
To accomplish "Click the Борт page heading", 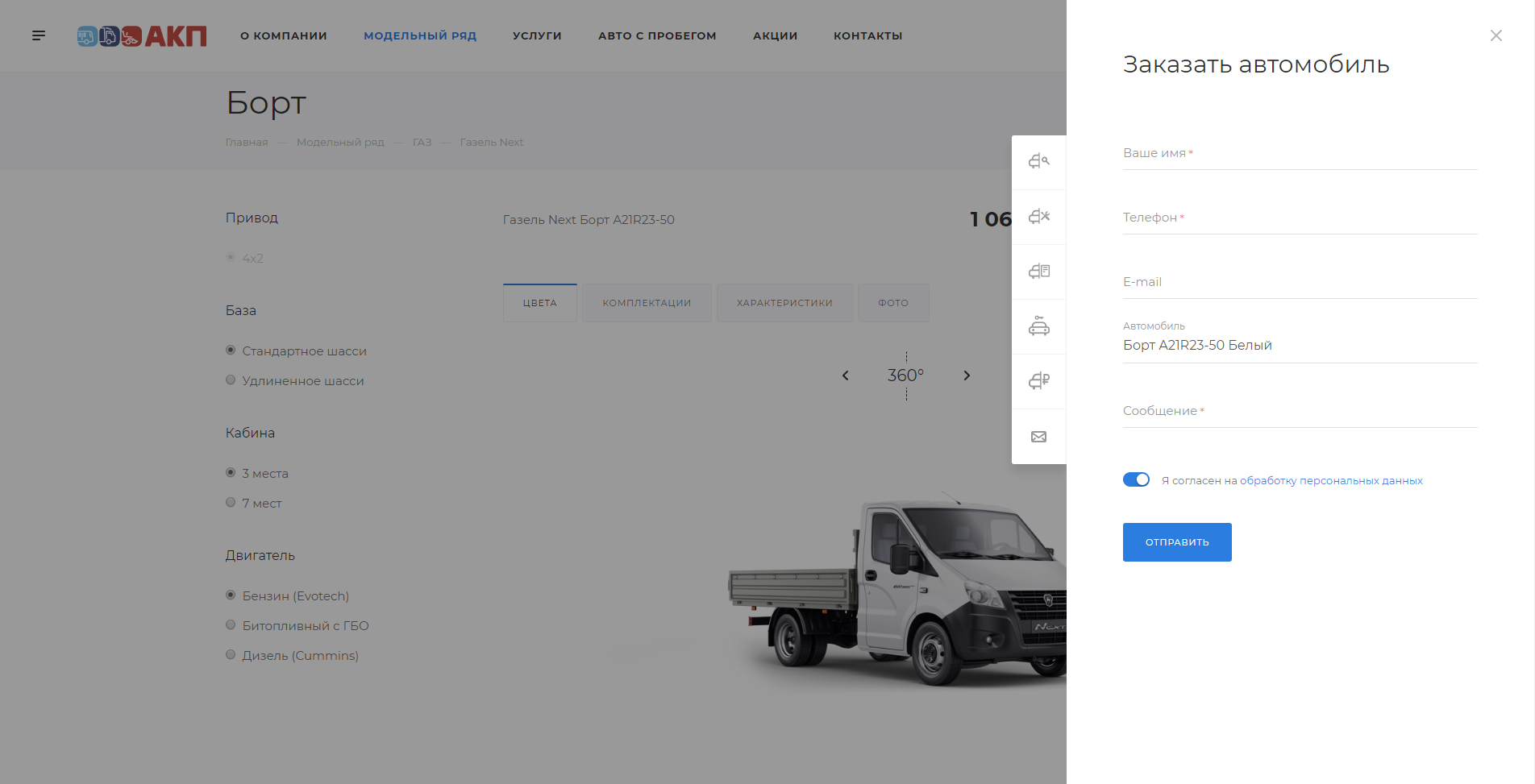I will coord(266,103).
